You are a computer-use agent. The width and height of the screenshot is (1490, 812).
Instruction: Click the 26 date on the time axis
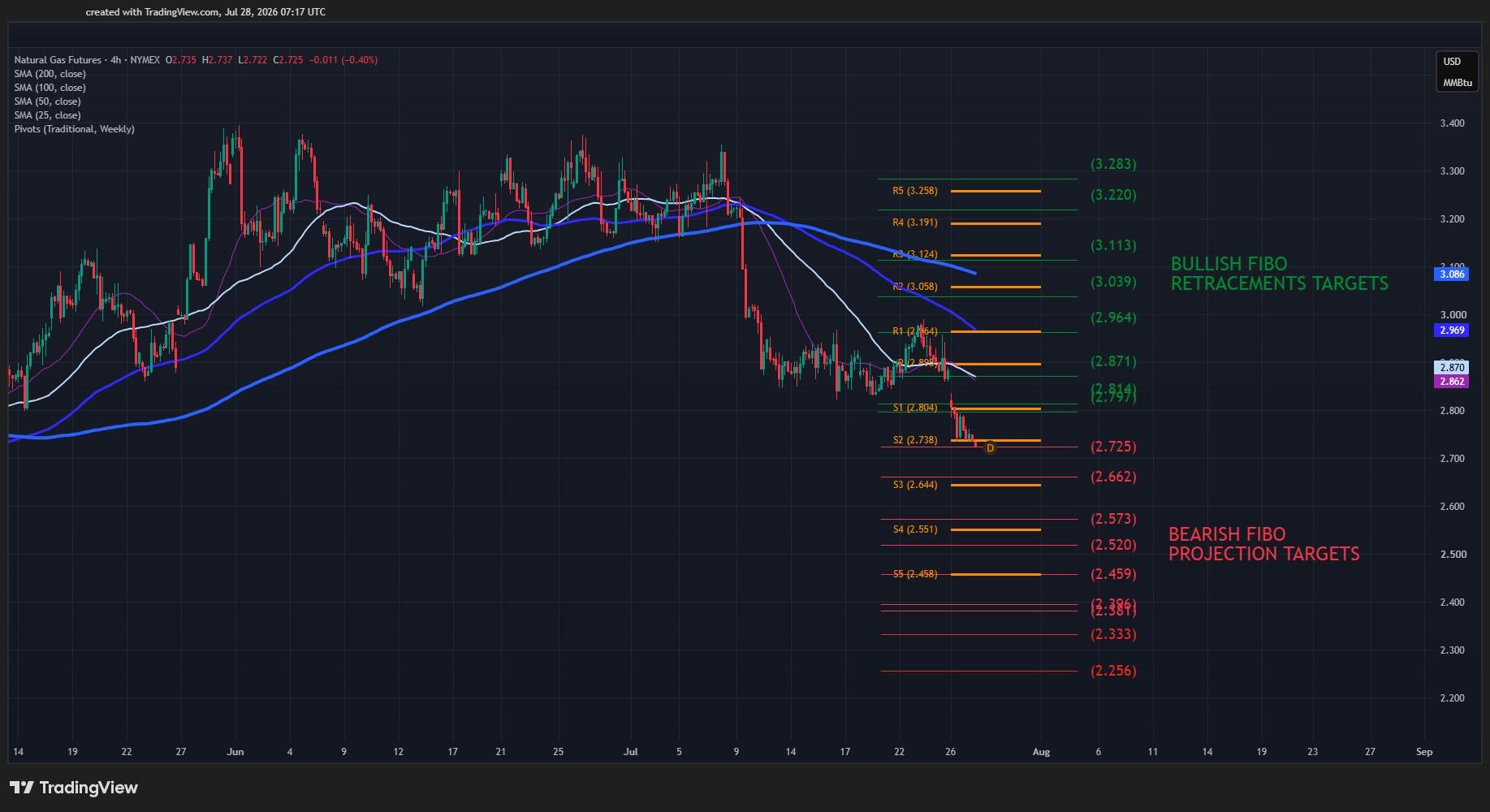[951, 752]
